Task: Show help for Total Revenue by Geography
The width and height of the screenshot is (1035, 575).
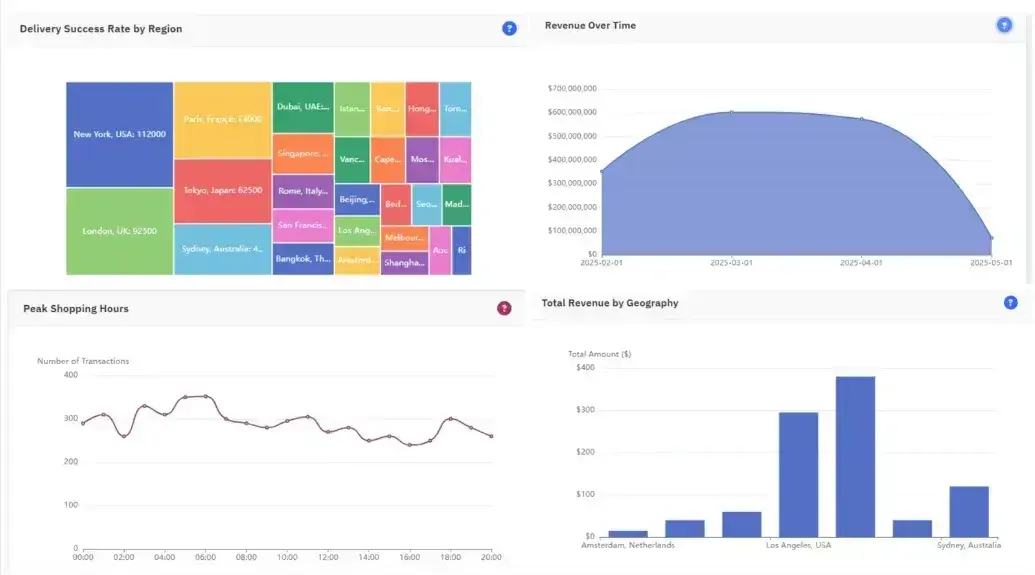Action: 1010,302
